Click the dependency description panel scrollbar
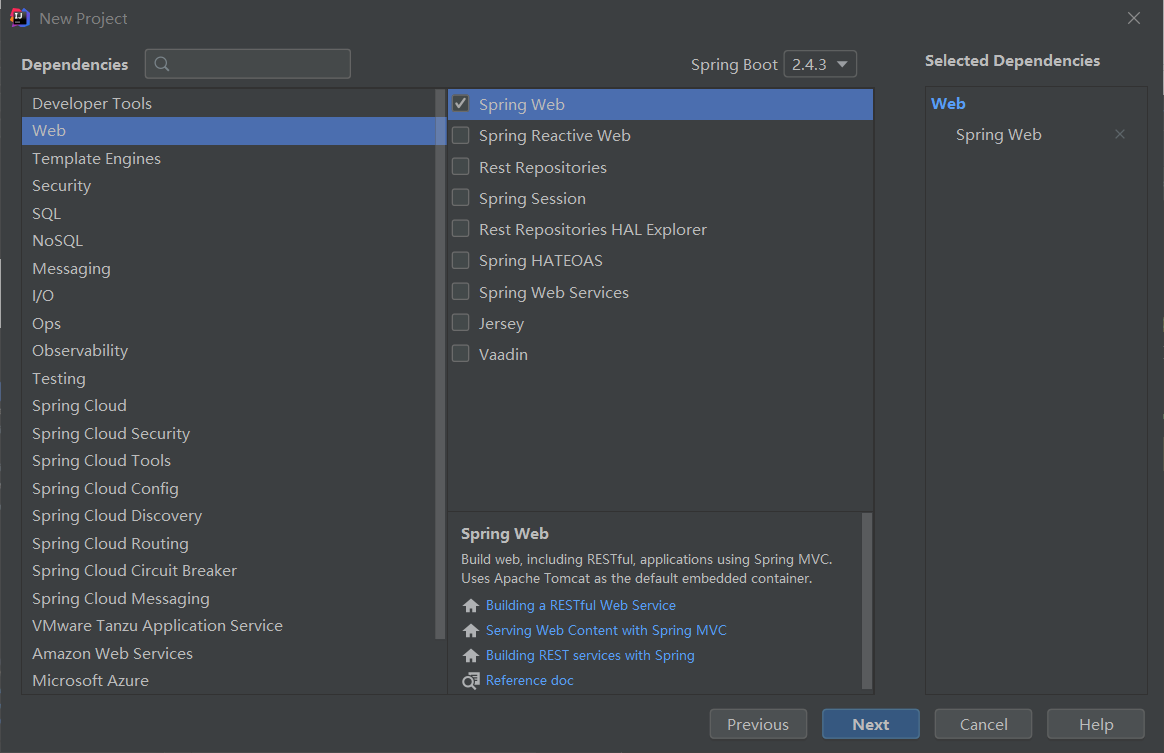 [866, 600]
